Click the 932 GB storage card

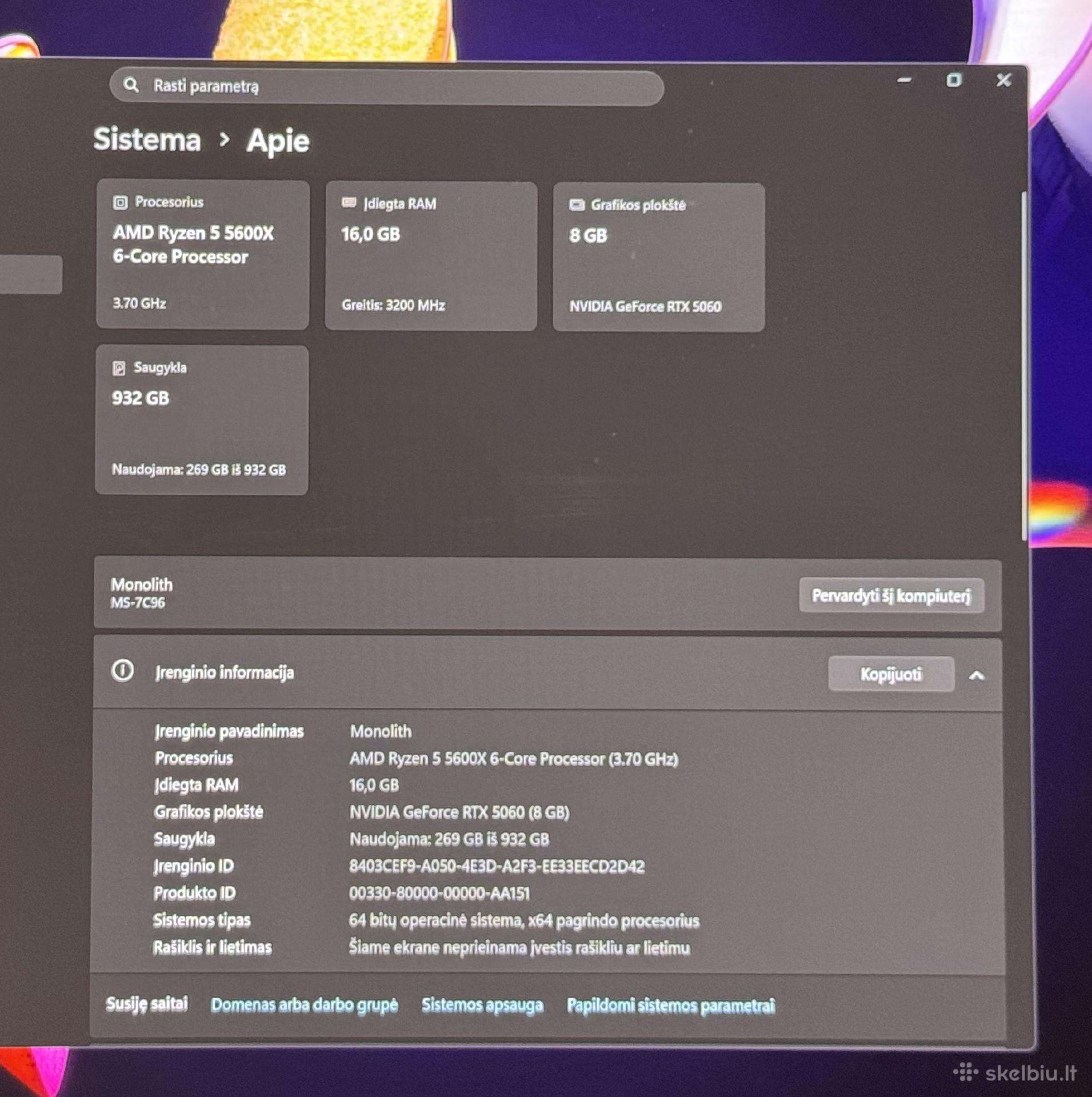[202, 420]
